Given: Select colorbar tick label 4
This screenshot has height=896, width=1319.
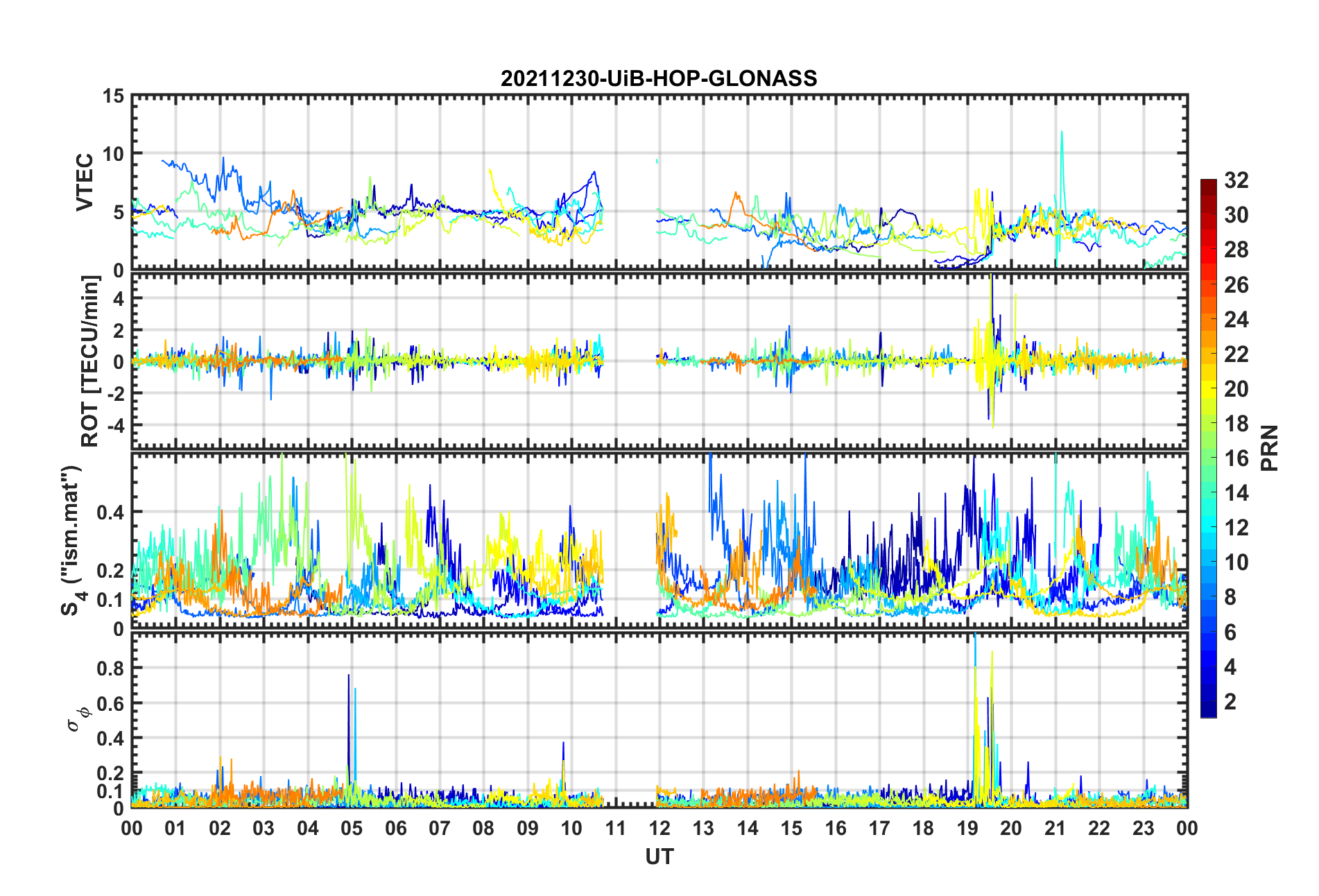Looking at the screenshot, I should click(1230, 666).
